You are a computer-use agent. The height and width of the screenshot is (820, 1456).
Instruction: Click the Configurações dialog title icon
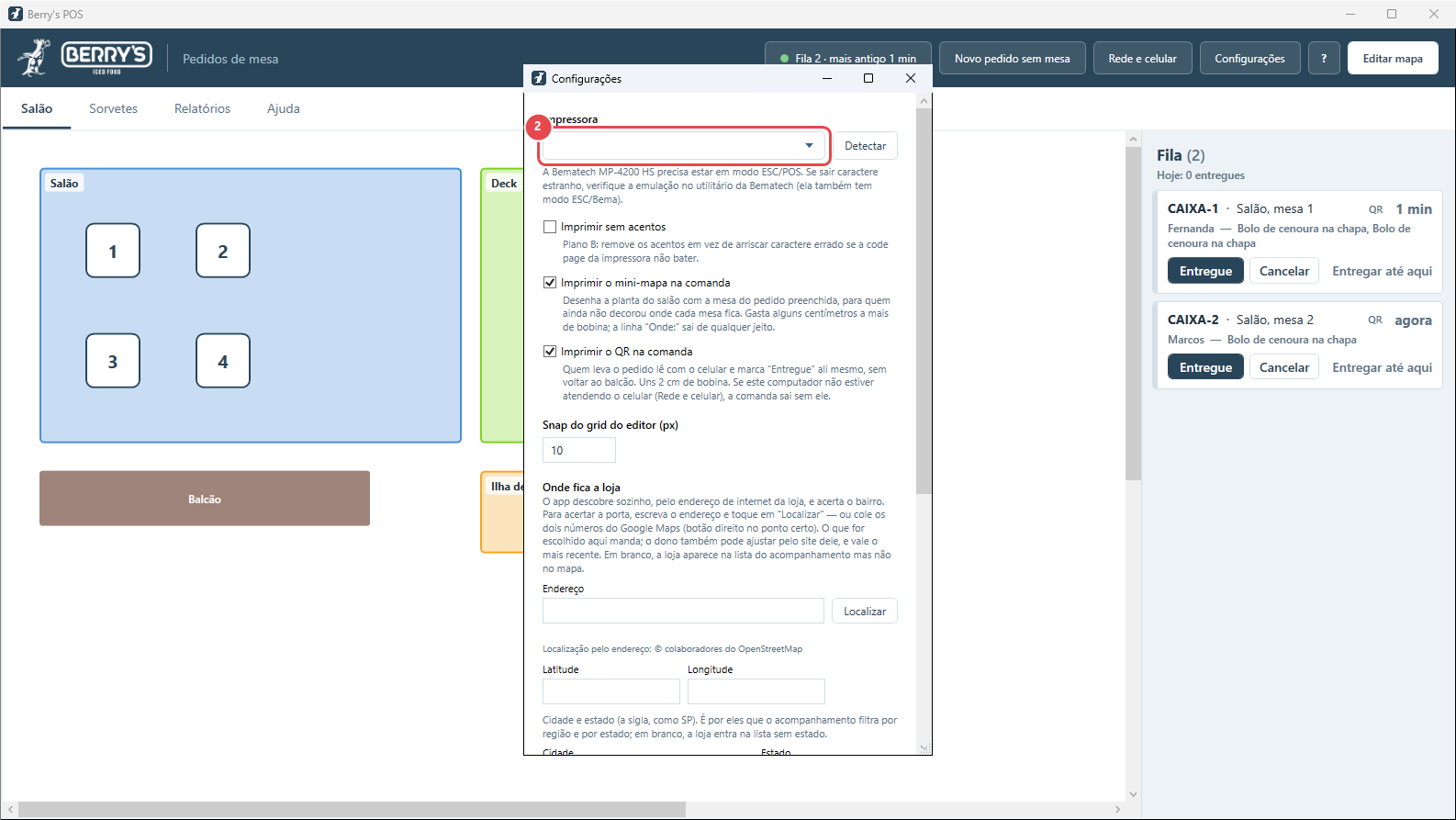[x=539, y=78]
